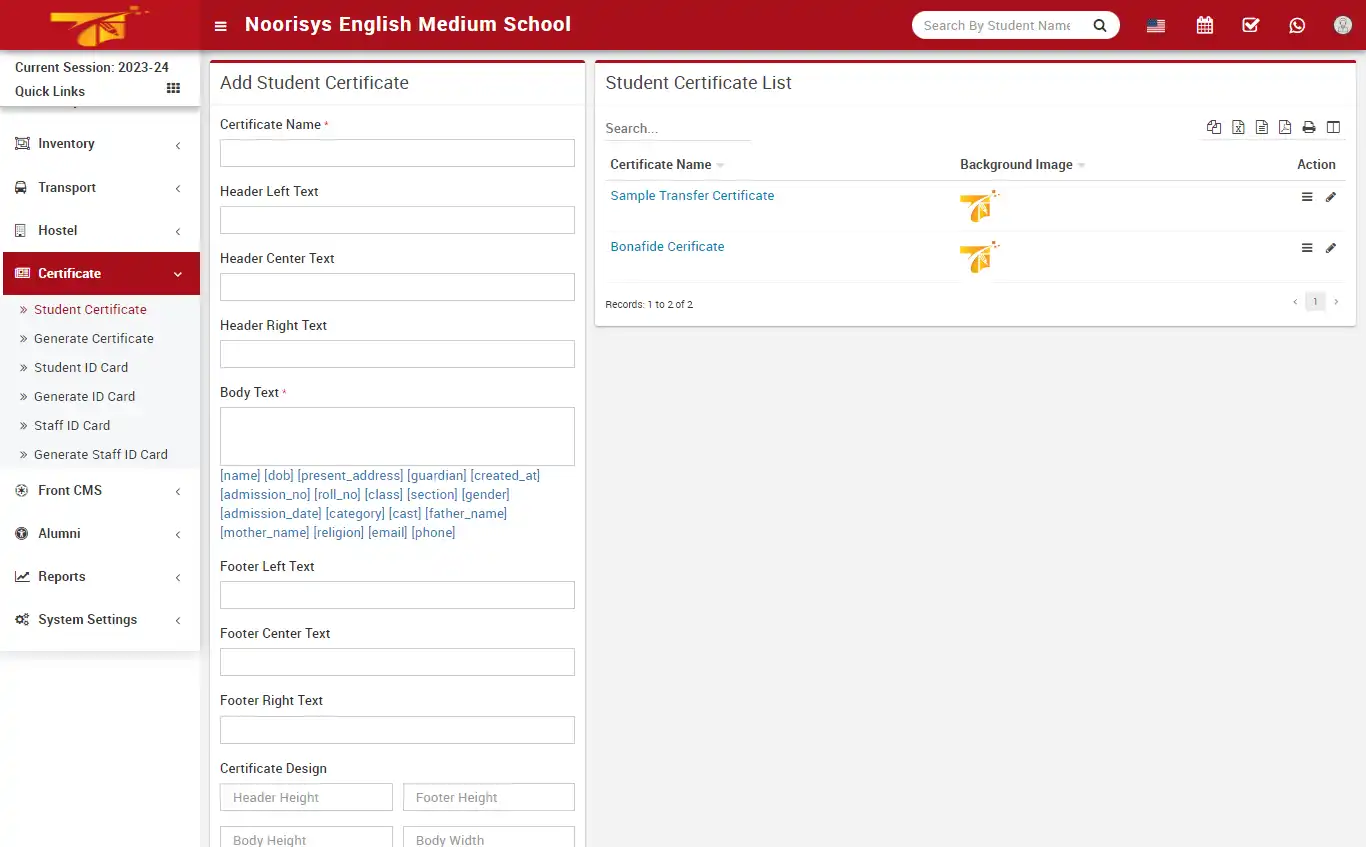Screen dimensions: 1366x847
Task: Click the certificate list search field
Action: [x=677, y=128]
